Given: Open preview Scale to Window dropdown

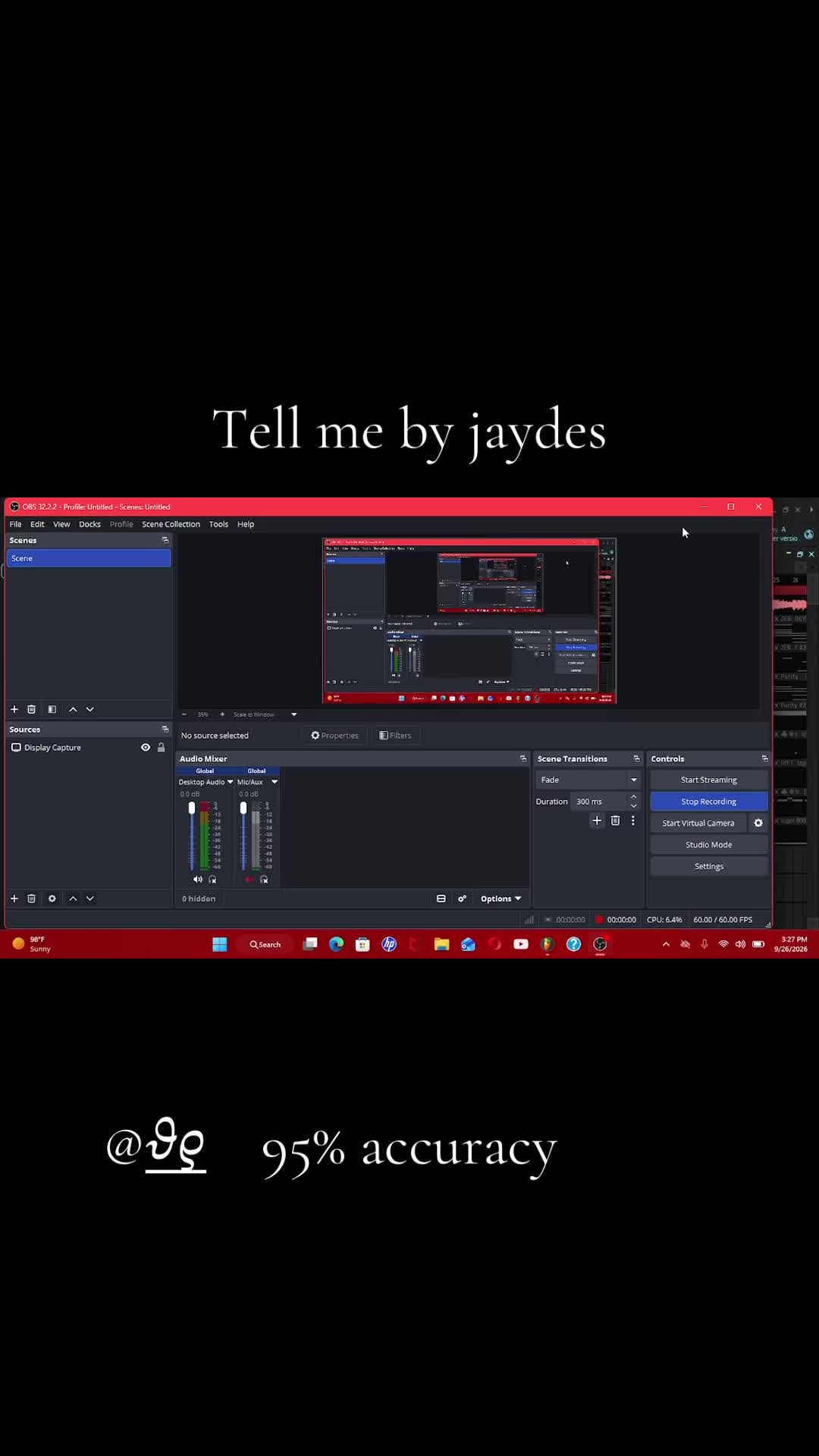Looking at the screenshot, I should click(294, 714).
